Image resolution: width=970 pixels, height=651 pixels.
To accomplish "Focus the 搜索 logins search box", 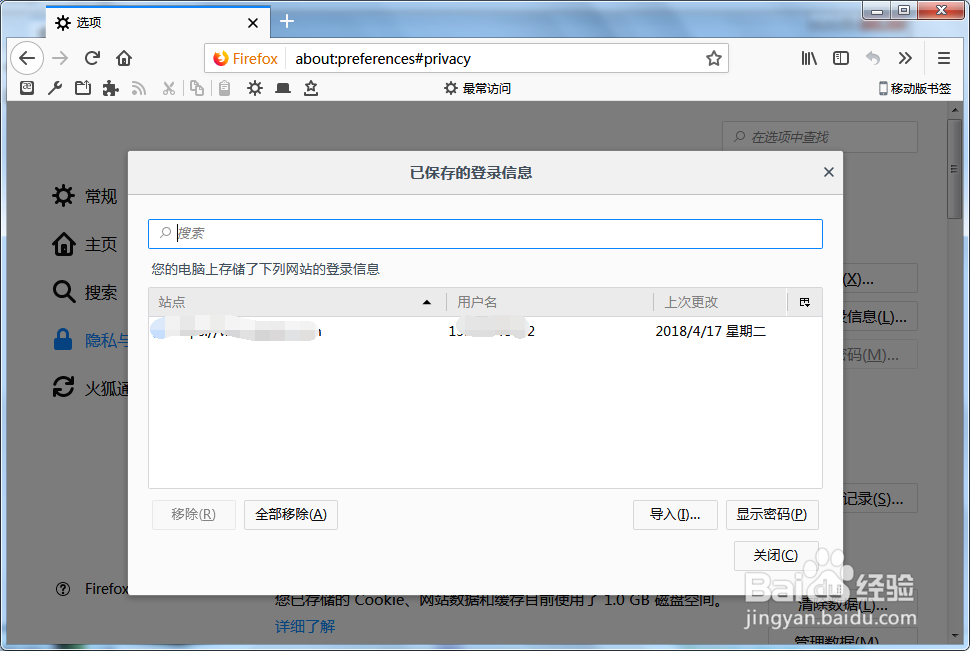I will point(486,234).
